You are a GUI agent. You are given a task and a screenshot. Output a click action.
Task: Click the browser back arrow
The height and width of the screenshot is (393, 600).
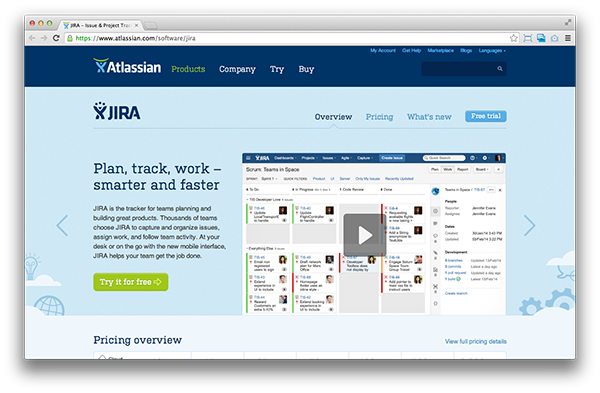pyautogui.click(x=32, y=38)
